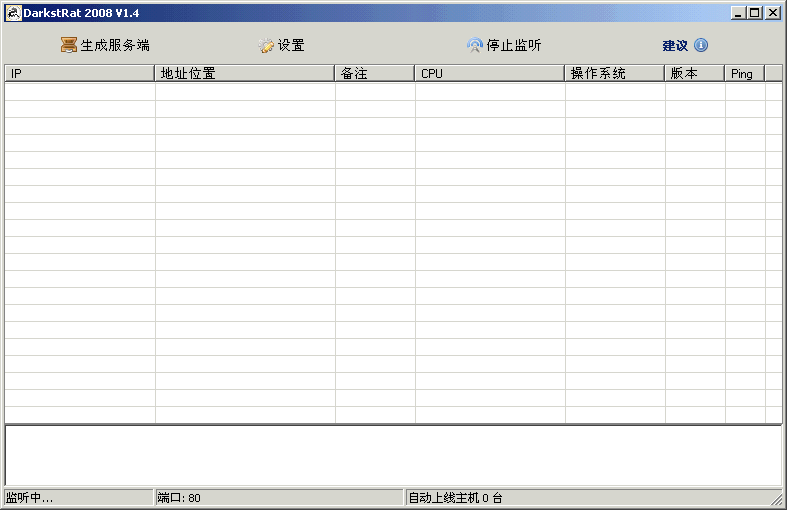Click the 端口: 80 status panel
787x510 pixels.
tap(278, 497)
